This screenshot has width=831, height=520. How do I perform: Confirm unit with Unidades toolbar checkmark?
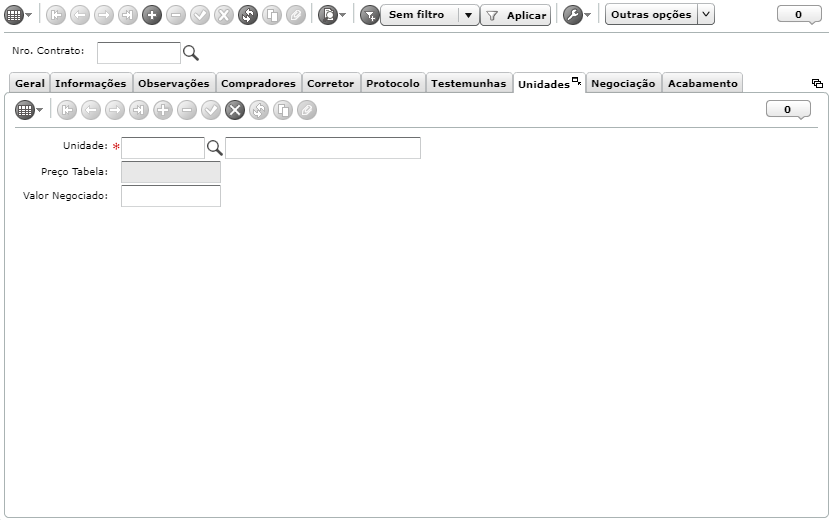[211, 110]
